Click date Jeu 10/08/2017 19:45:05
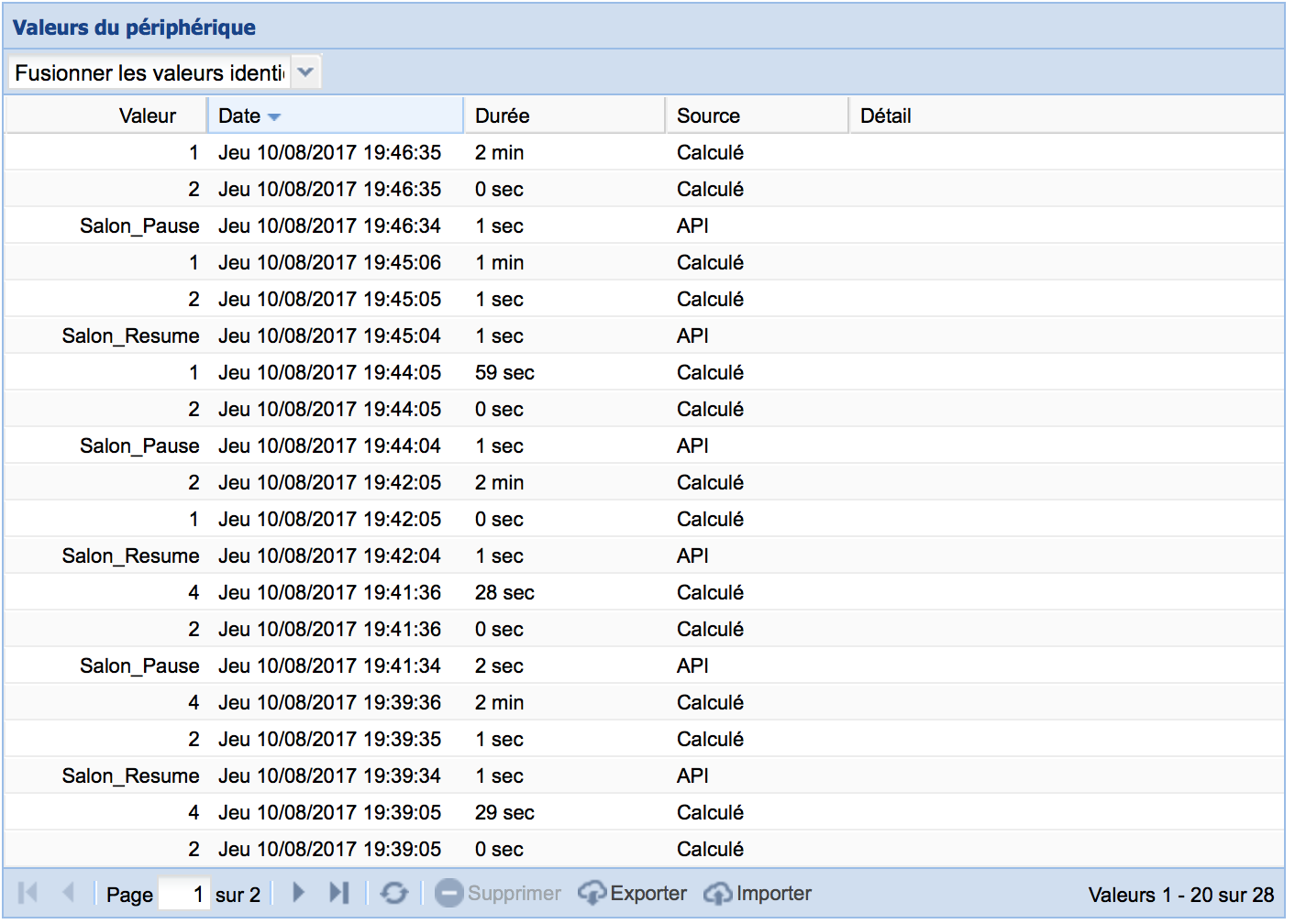Viewport: 1295px width, 924px height. 329,299
